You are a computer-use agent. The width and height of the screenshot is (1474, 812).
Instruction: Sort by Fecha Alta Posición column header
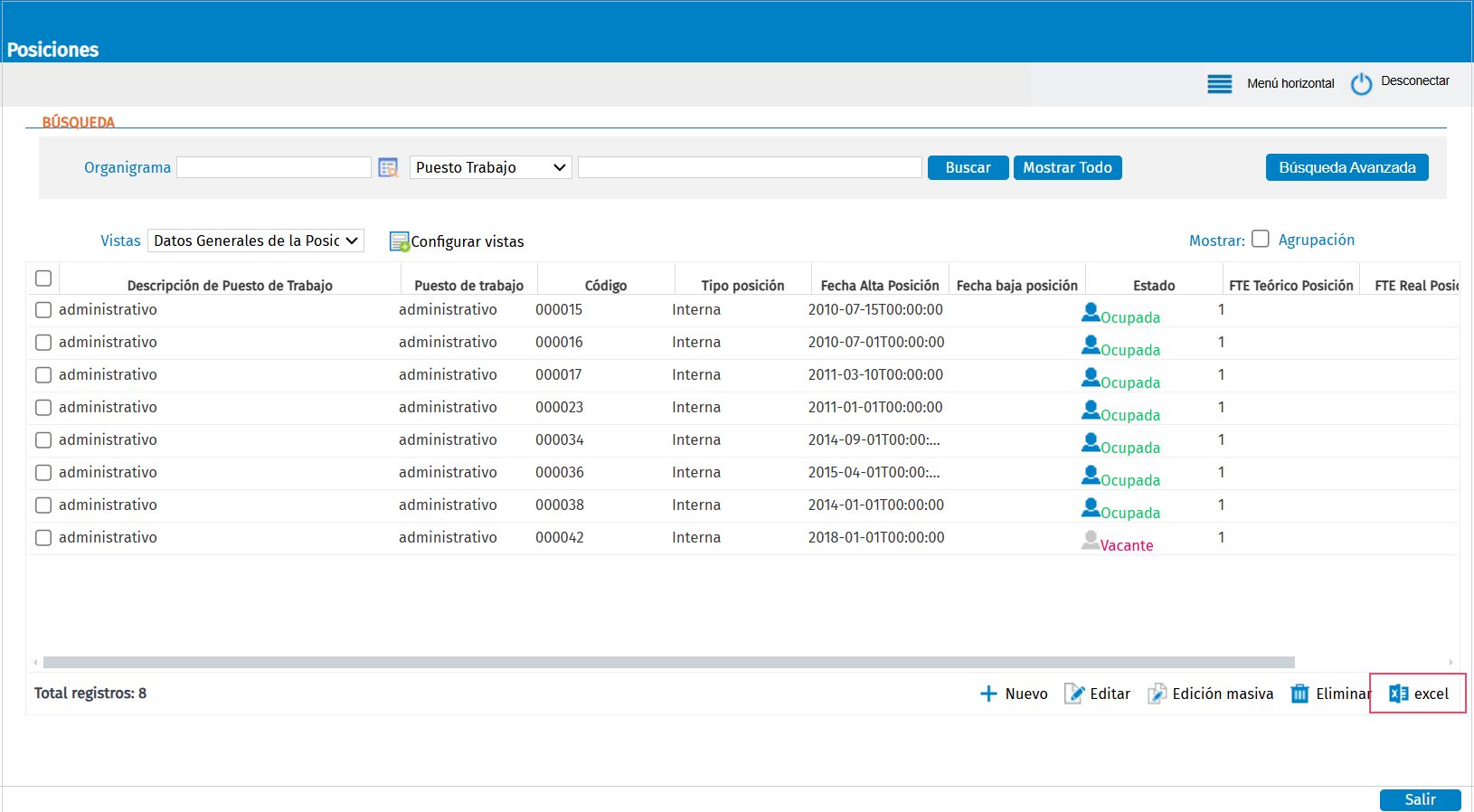click(x=880, y=286)
